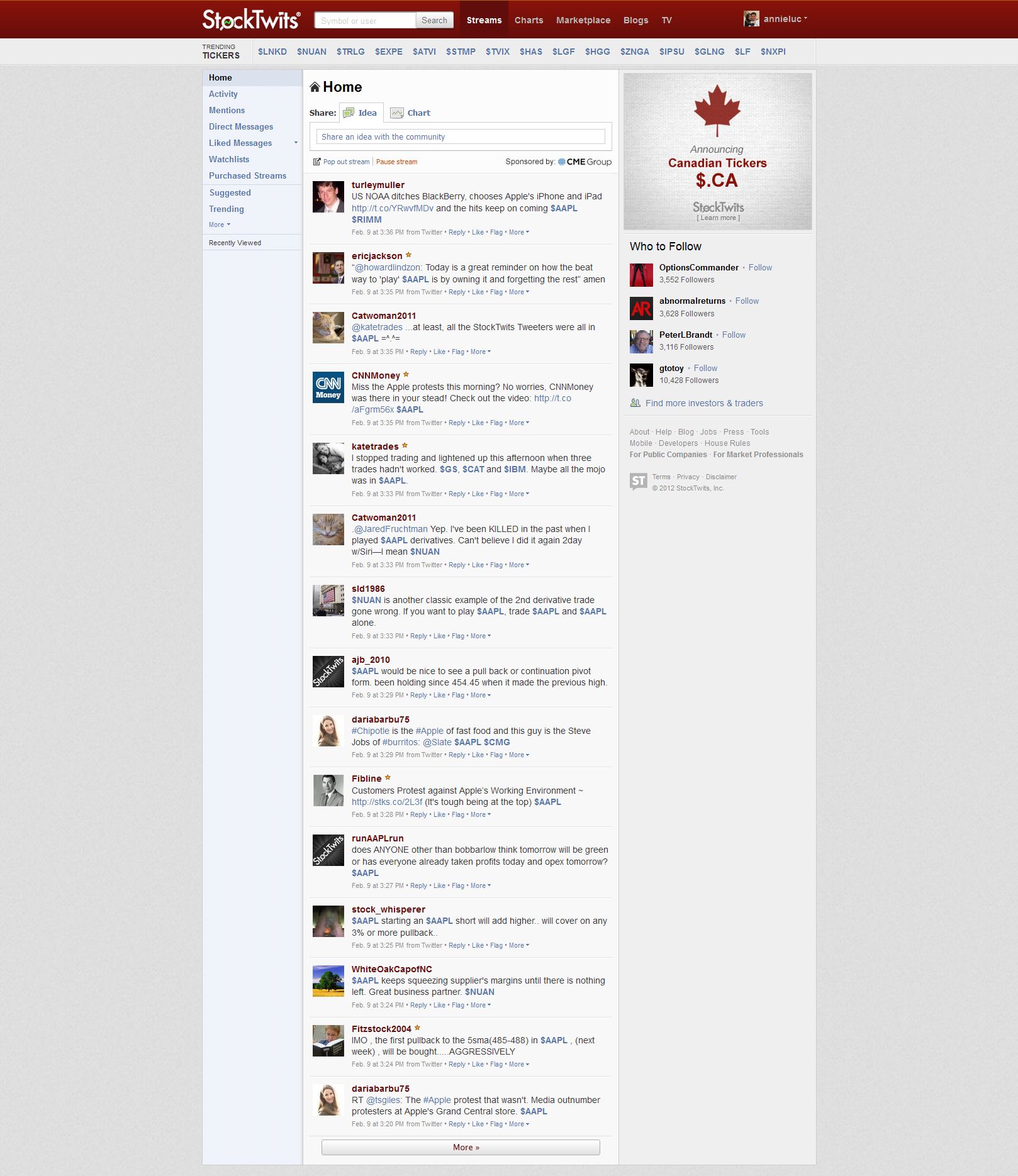1018x1176 pixels.
Task: Open the Canadian Tickers announcement banner
Action: [x=717, y=152]
